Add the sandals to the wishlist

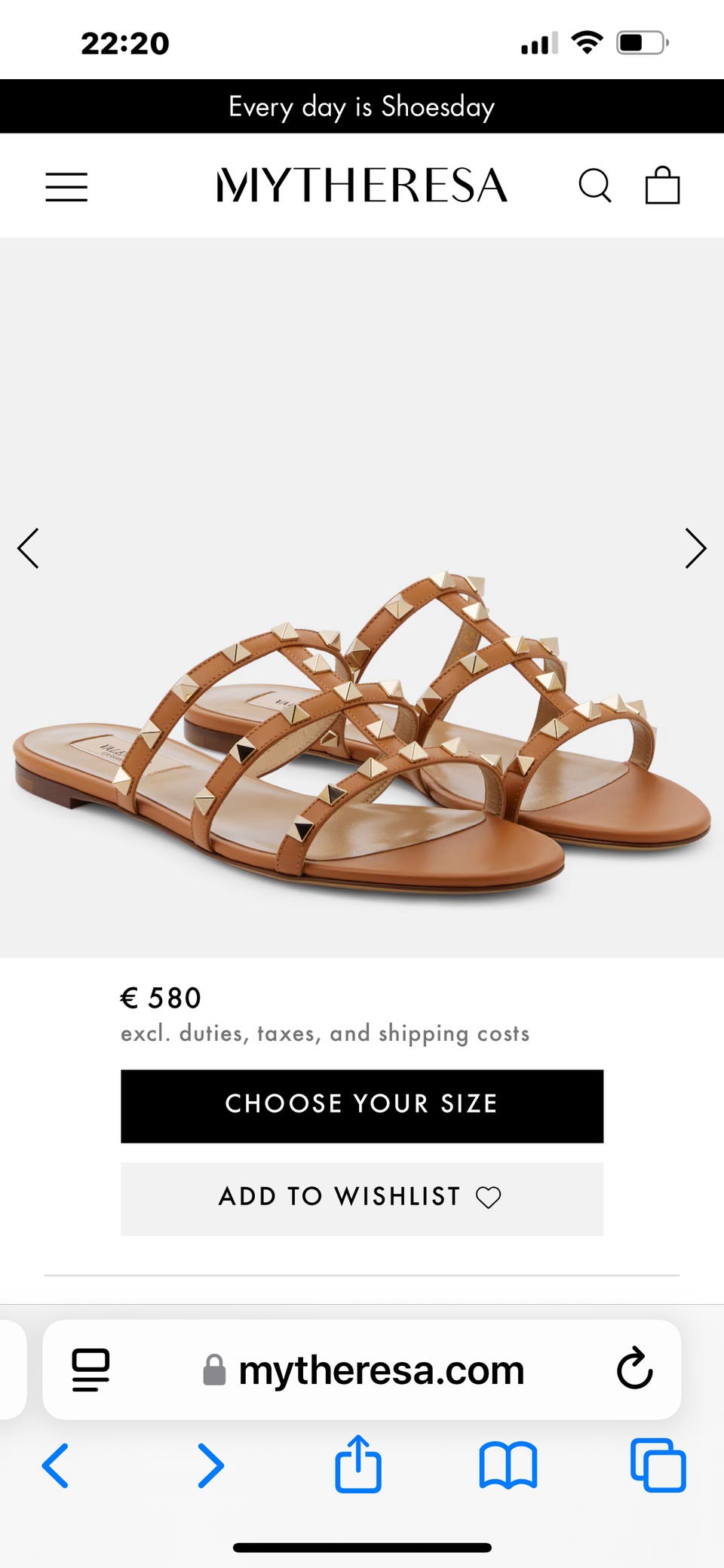(x=362, y=1198)
